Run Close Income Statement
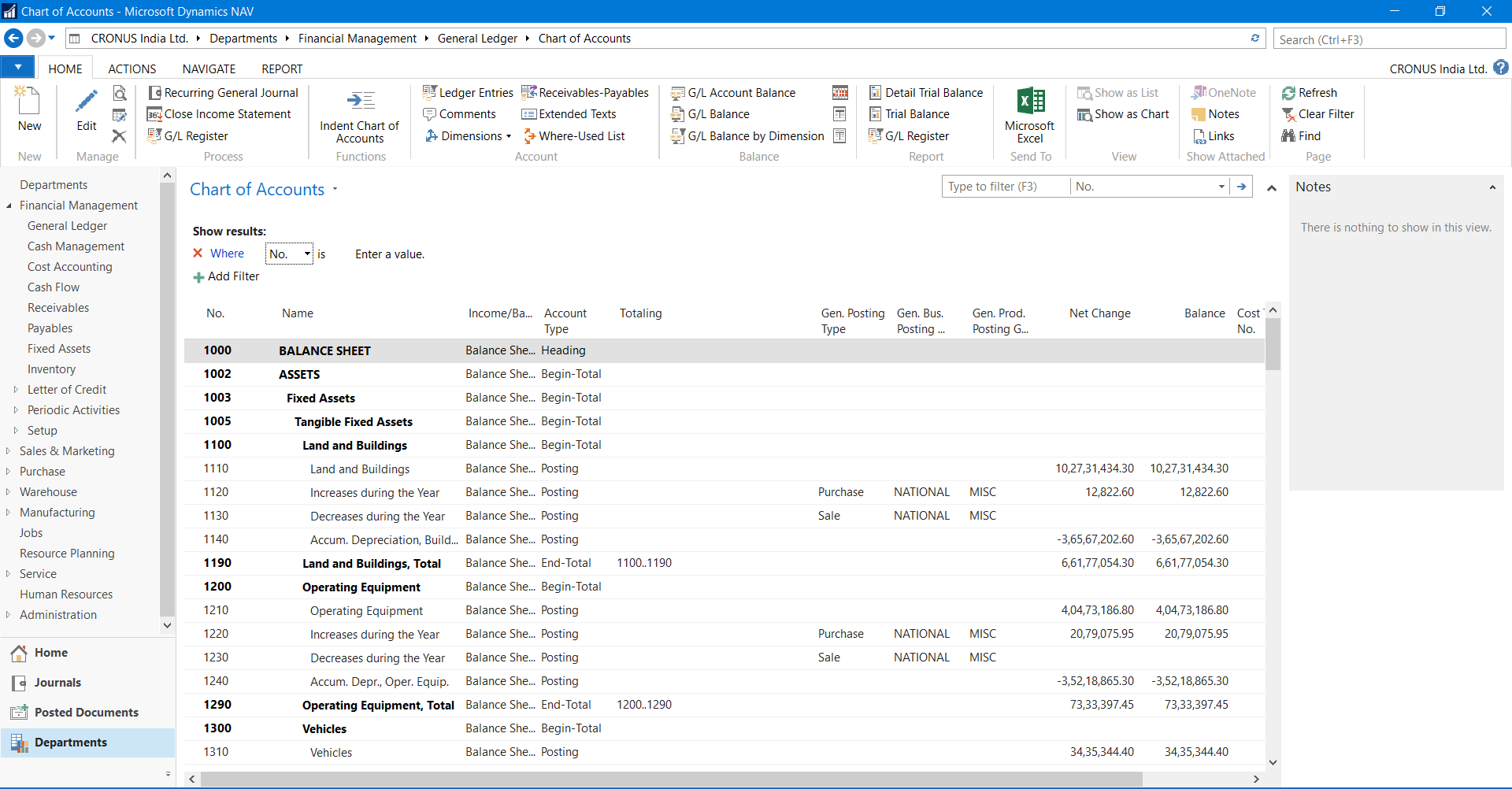Screen dimensions: 1512x789 [220, 114]
